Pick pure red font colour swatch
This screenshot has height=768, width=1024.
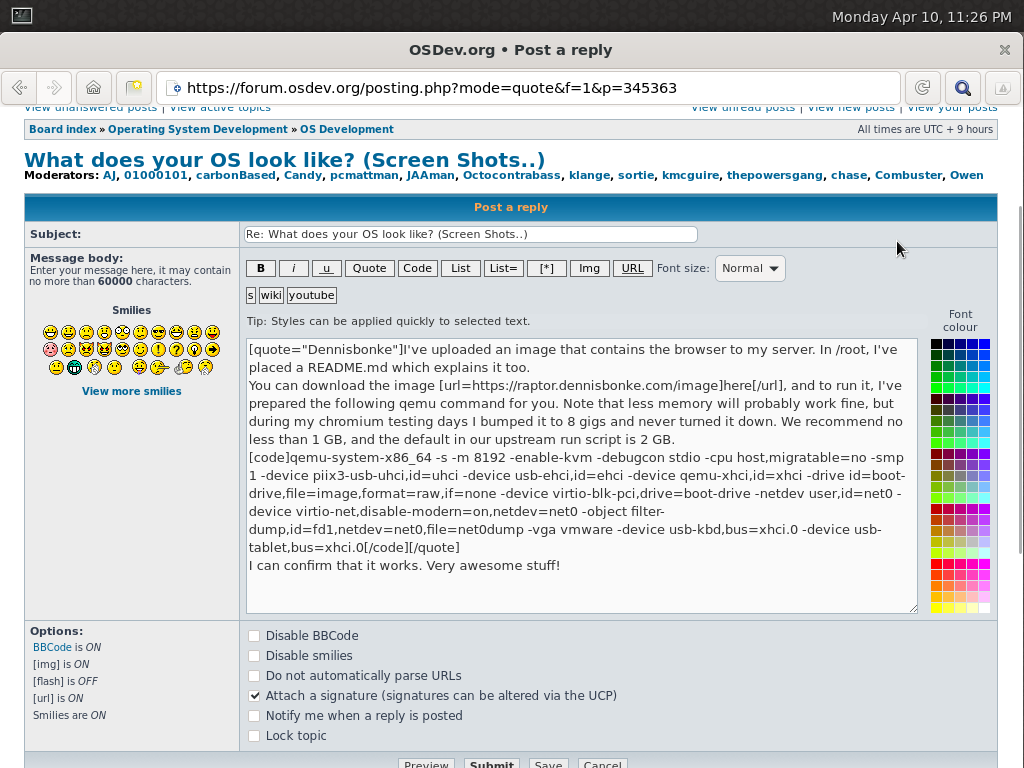click(936, 564)
